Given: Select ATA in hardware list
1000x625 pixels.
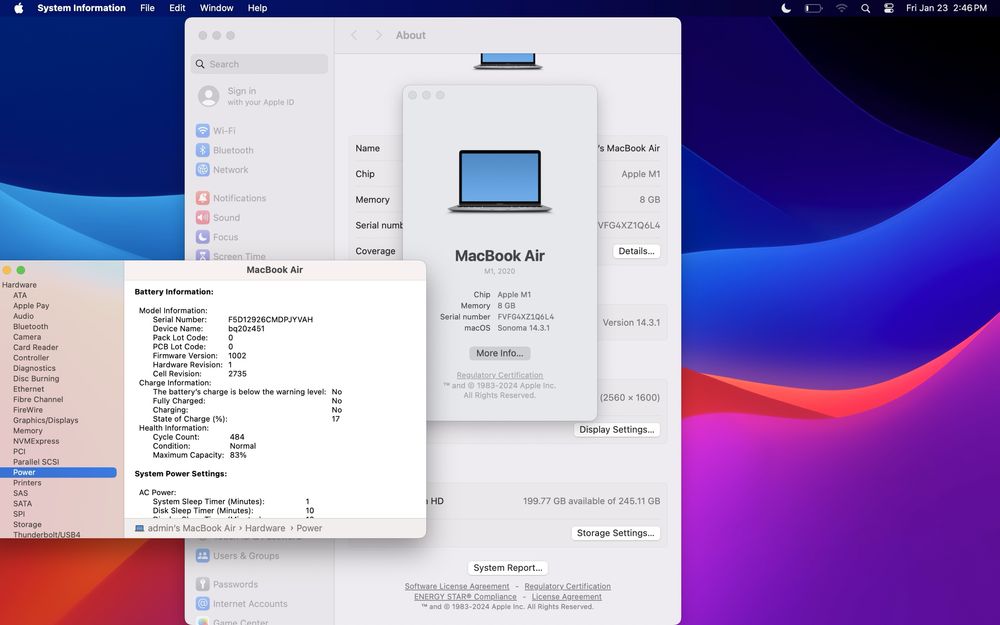Looking at the screenshot, I should [20, 295].
